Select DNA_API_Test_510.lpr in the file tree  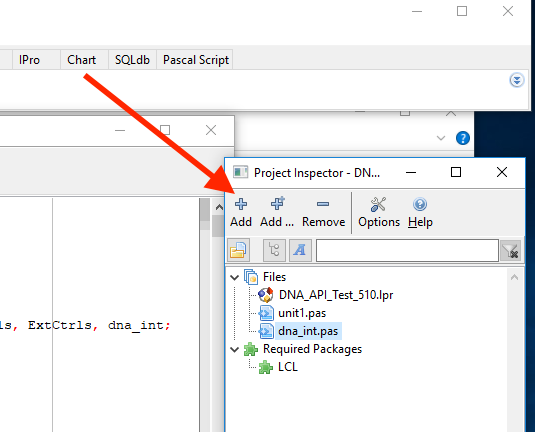point(336,295)
